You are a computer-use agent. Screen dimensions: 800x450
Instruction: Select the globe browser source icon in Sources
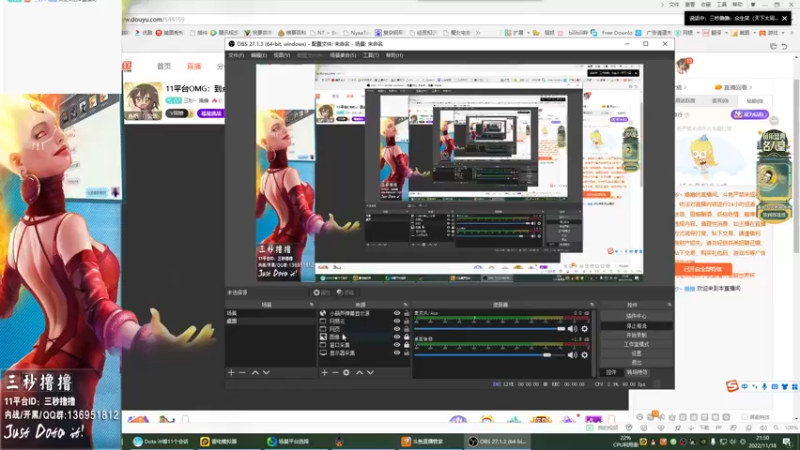point(323,313)
